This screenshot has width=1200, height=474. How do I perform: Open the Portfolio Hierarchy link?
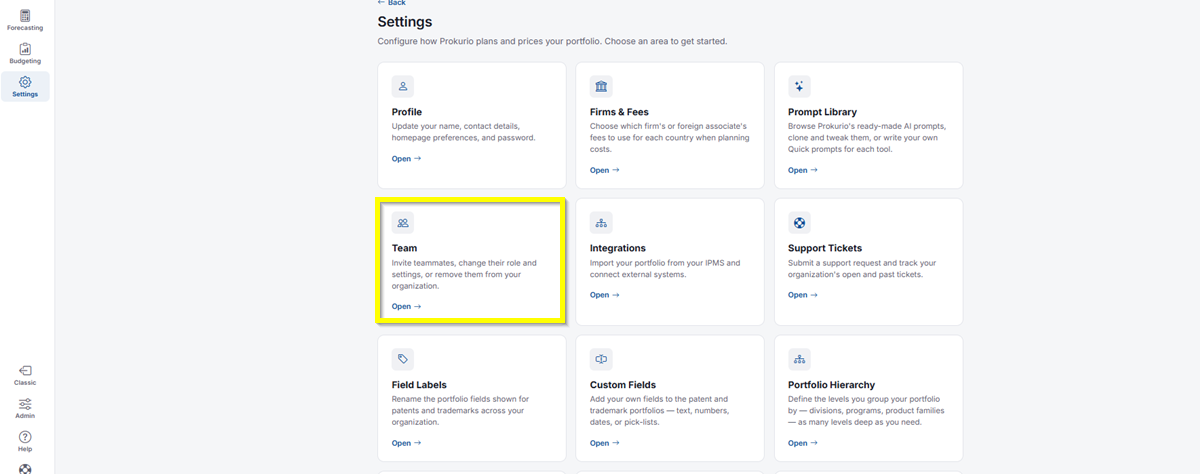(x=802, y=443)
